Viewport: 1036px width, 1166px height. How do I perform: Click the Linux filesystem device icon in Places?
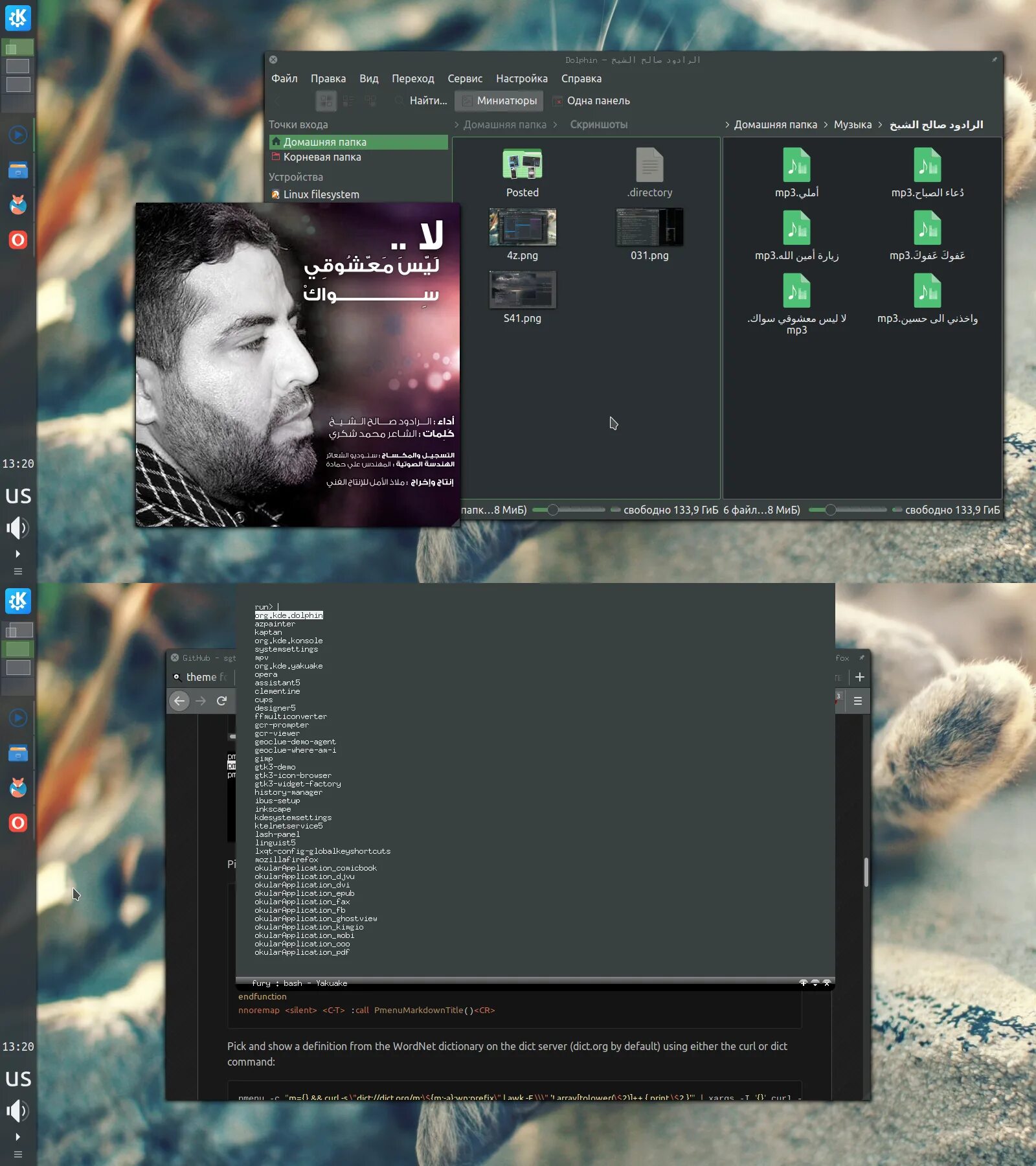[x=275, y=194]
